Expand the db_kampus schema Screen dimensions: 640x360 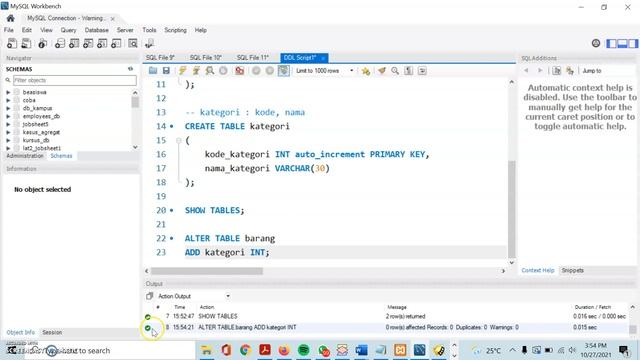(x=8, y=108)
